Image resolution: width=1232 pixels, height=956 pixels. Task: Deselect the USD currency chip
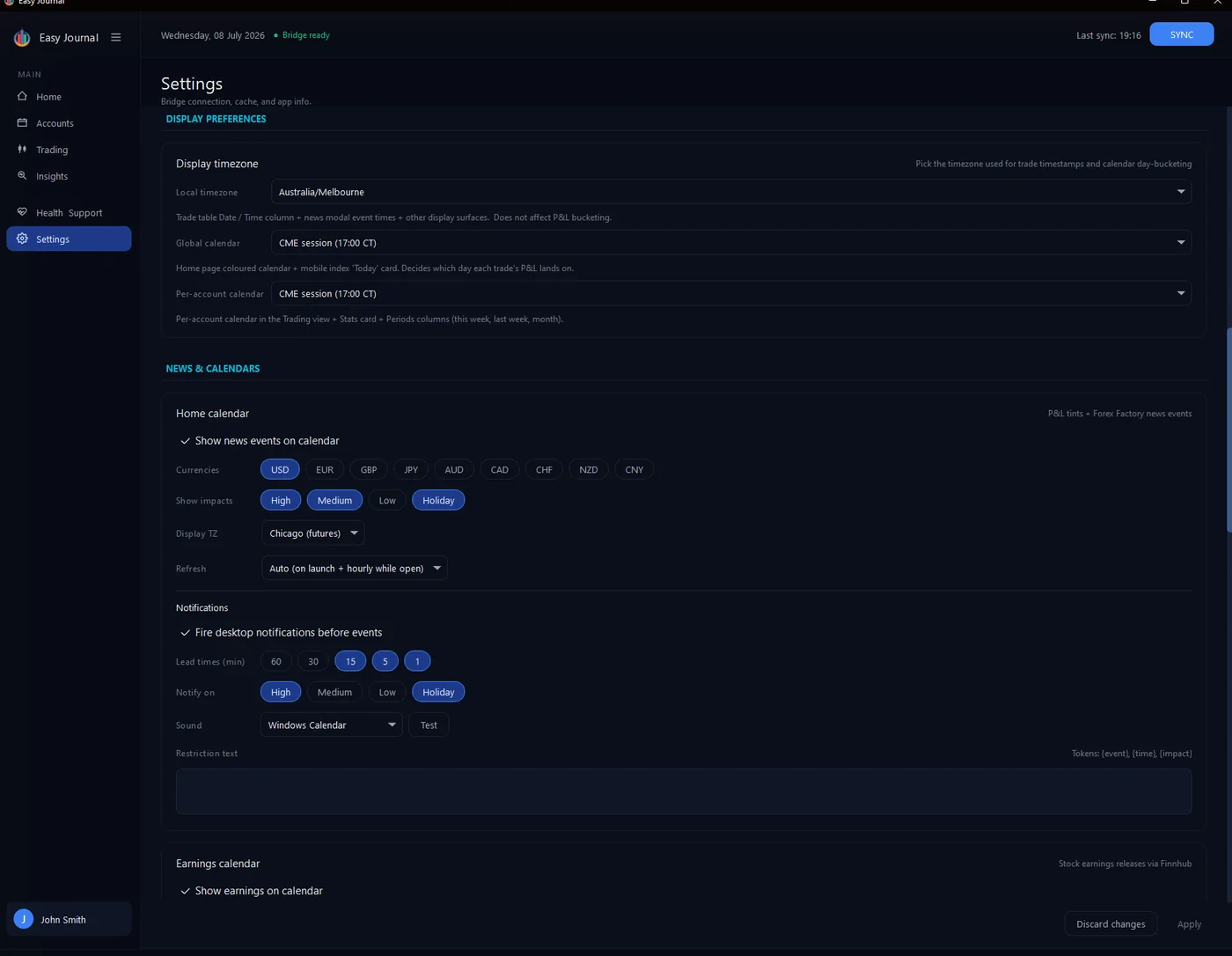pyautogui.click(x=280, y=469)
